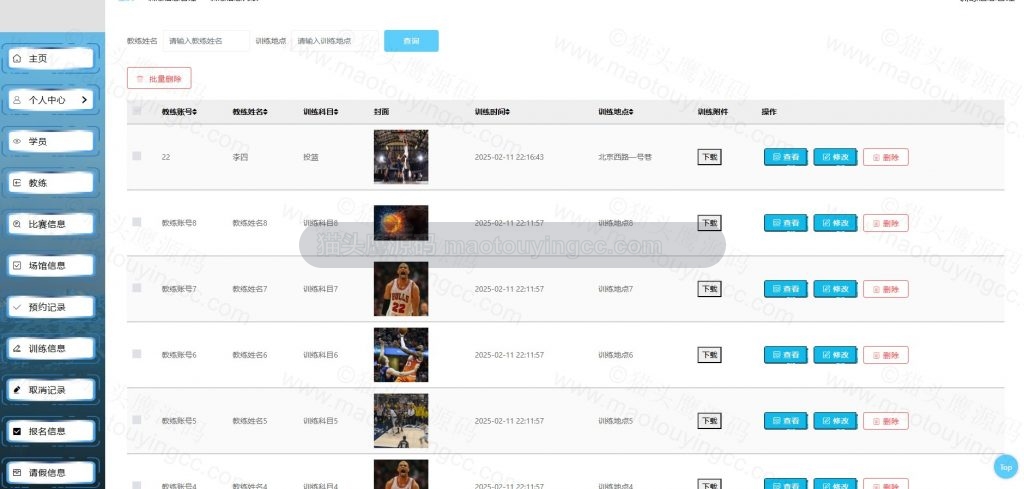1024x489 pixels.
Task: Focus the 教练姓名 search field
Action: point(206,40)
